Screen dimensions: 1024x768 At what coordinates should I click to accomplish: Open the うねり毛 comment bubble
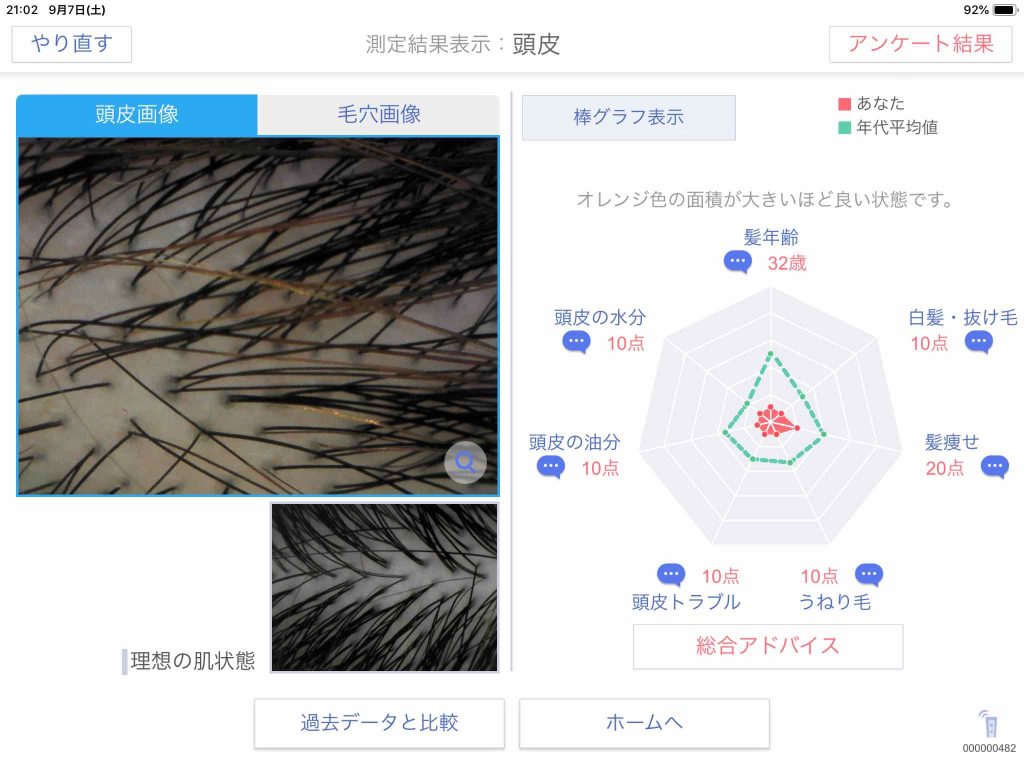(x=869, y=575)
